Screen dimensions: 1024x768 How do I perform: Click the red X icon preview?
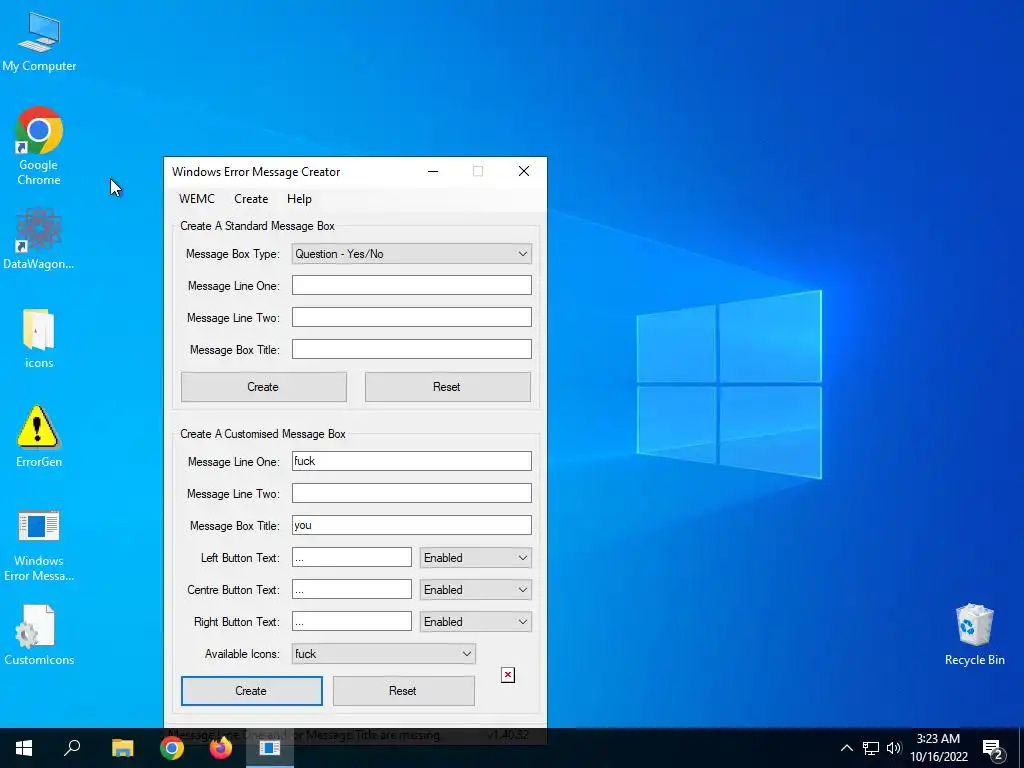click(x=508, y=675)
